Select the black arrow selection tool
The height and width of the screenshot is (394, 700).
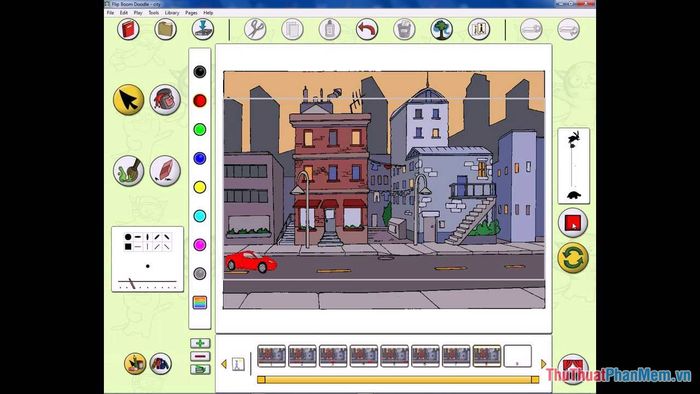tap(129, 100)
